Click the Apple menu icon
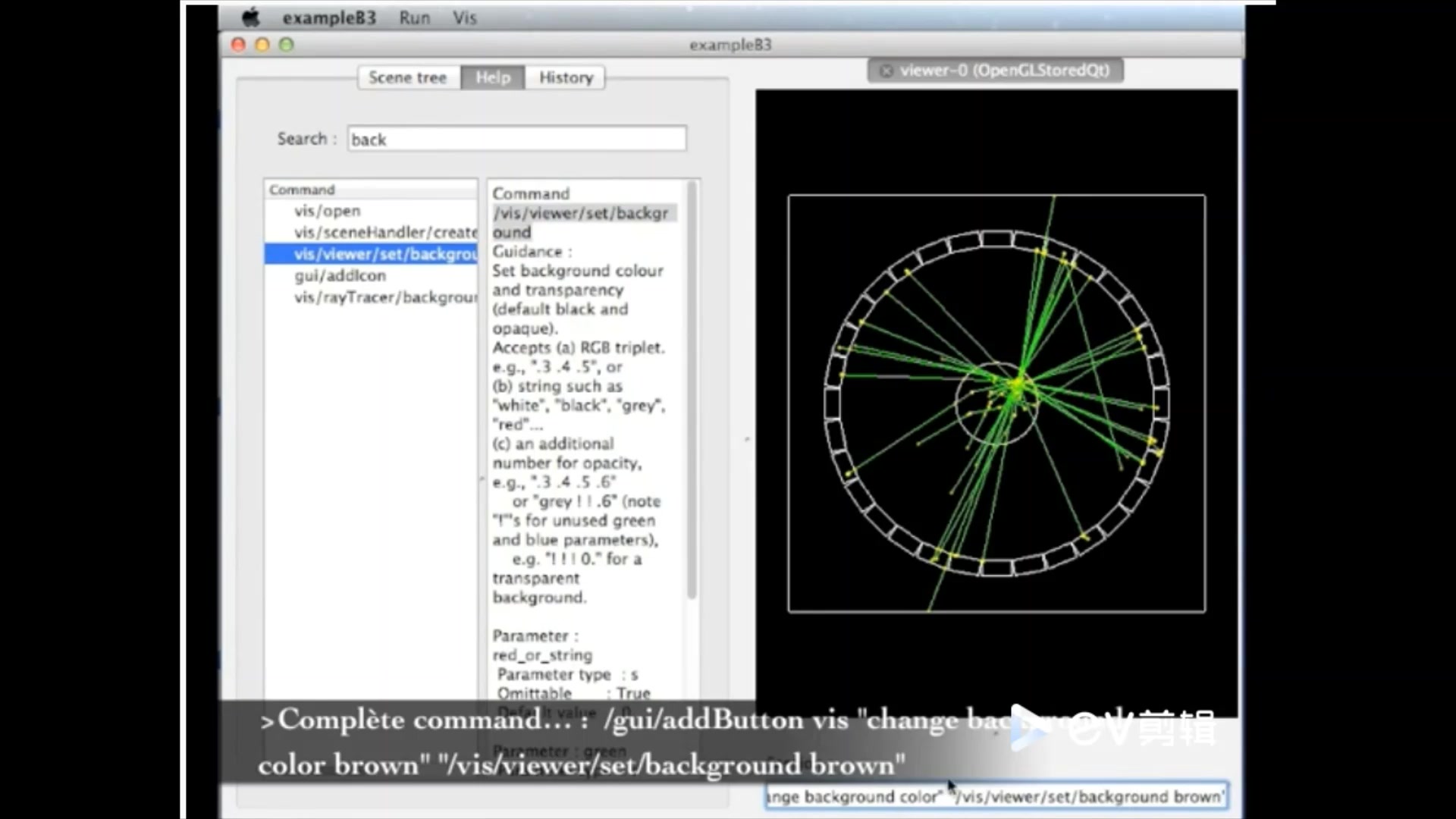This screenshot has width=1456, height=819. 251,17
